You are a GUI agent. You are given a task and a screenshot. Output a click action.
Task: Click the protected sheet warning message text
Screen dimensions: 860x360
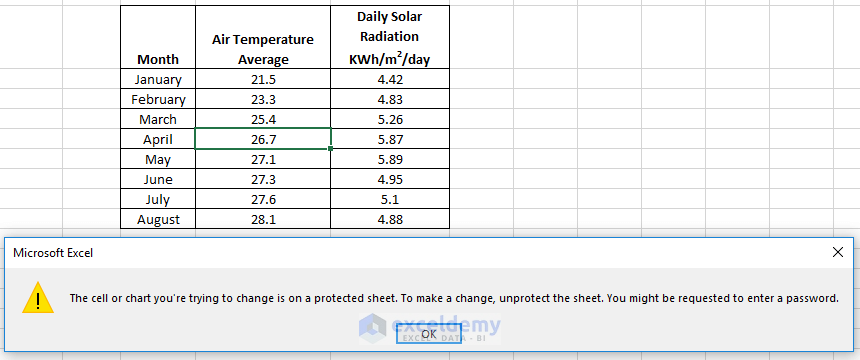[x=454, y=299]
